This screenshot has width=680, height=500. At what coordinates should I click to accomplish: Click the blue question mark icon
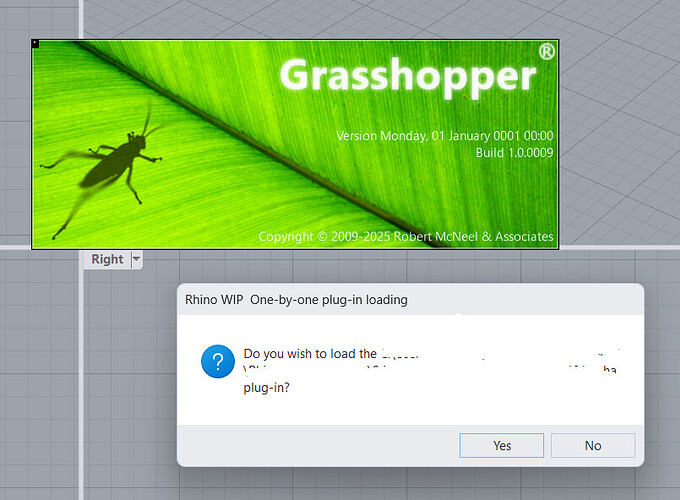click(x=218, y=361)
